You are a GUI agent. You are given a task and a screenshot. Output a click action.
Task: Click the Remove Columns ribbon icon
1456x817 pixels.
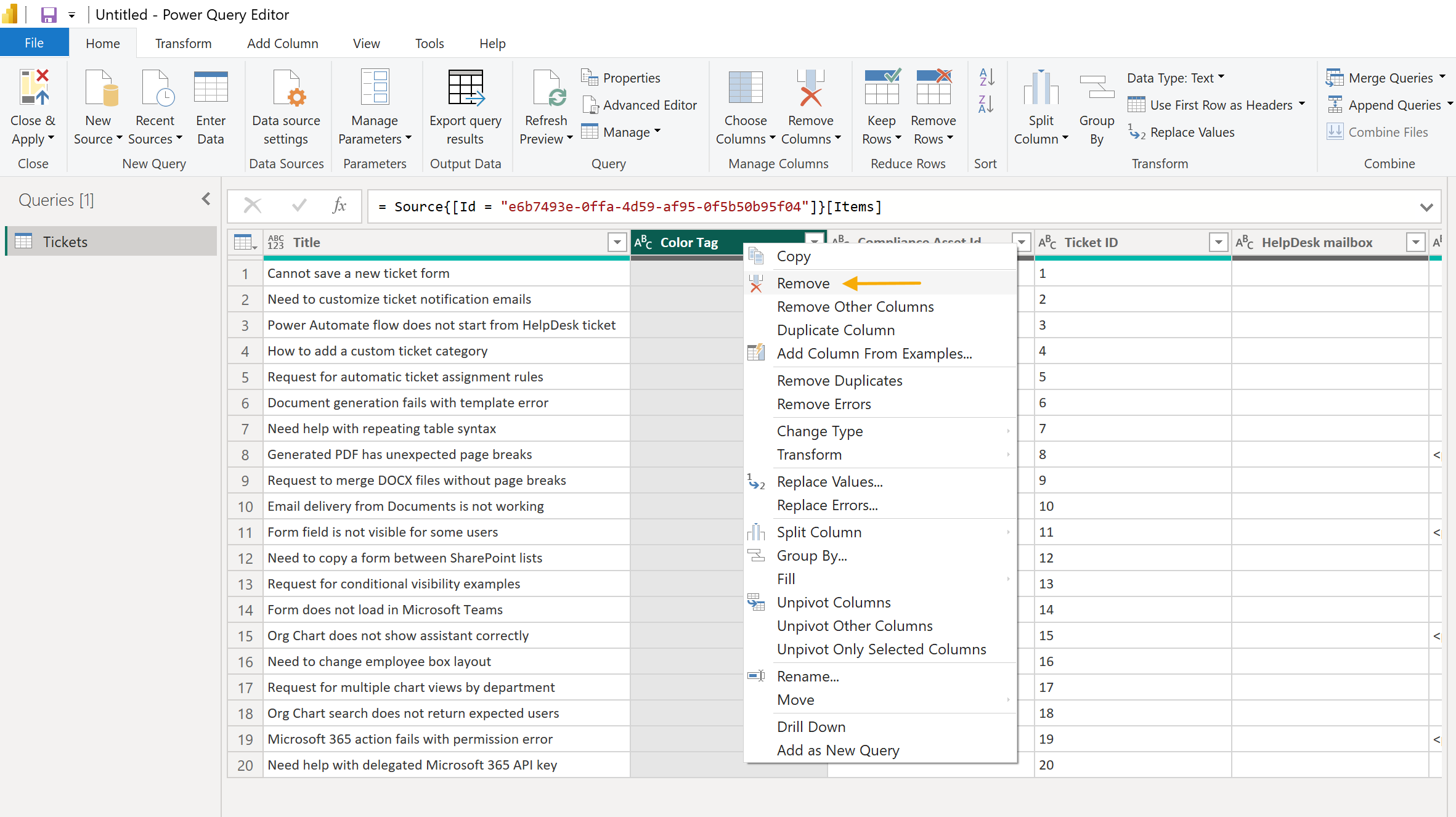[810, 87]
